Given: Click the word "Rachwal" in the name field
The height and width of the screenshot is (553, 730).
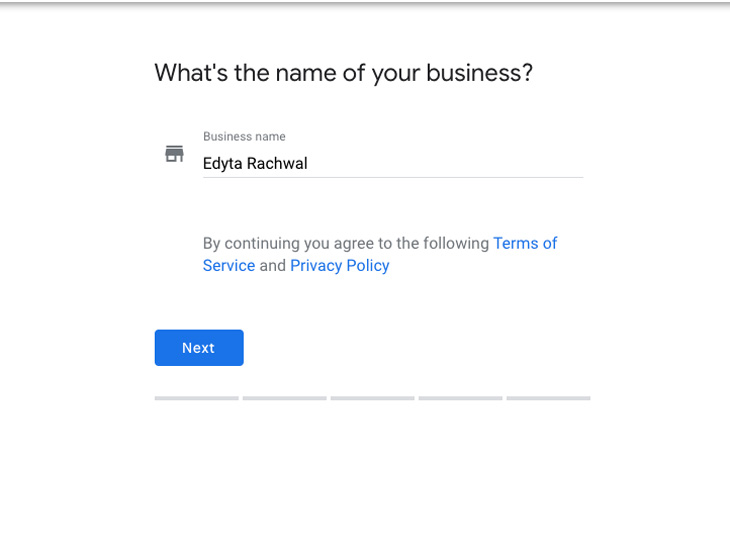Looking at the screenshot, I should tap(279, 163).
